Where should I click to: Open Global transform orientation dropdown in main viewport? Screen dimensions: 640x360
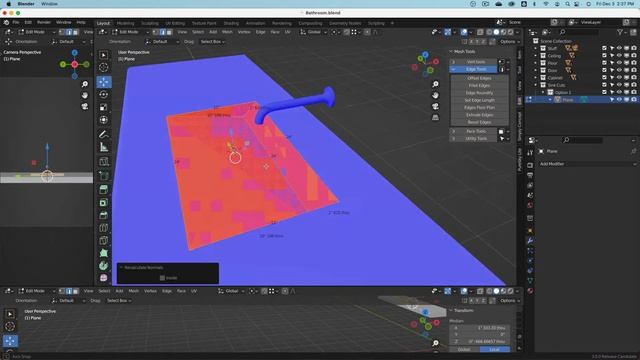313,32
